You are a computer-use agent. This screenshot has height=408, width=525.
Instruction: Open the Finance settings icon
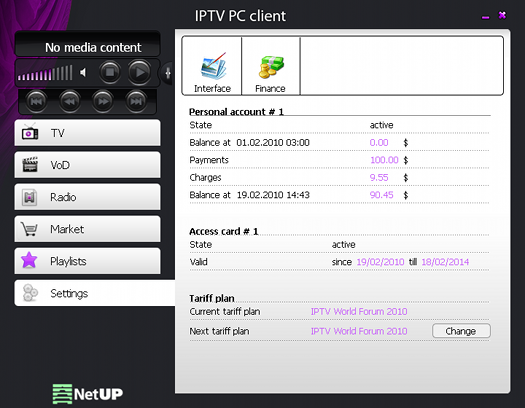point(271,66)
